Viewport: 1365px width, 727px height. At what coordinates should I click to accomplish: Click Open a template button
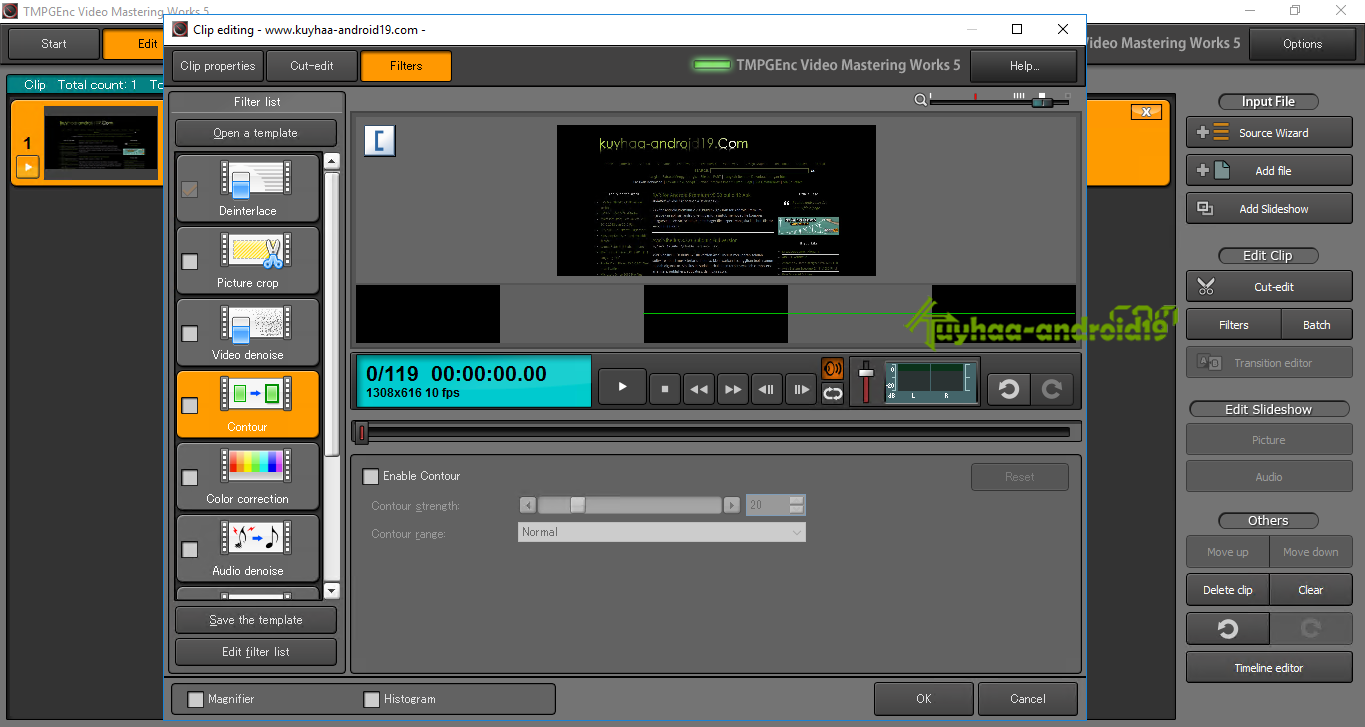click(x=255, y=133)
